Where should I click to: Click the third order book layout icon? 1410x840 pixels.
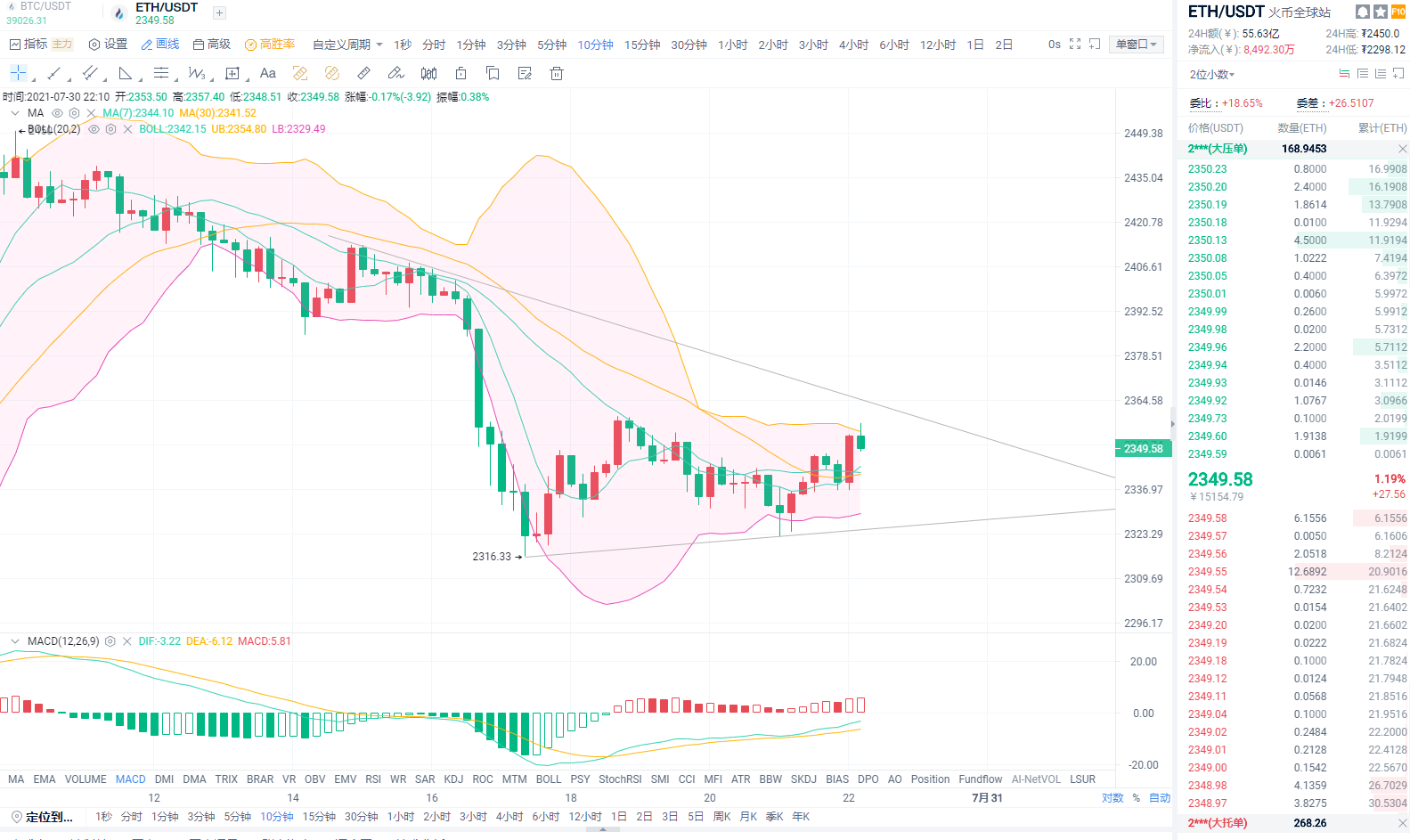click(1381, 74)
